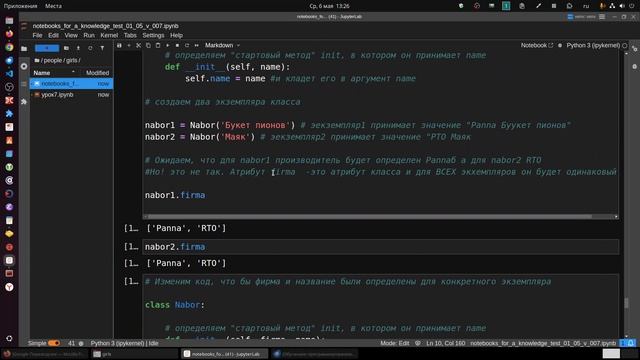Sort files by the Modified column header
The width and height of the screenshot is (640, 360).
(97, 73)
